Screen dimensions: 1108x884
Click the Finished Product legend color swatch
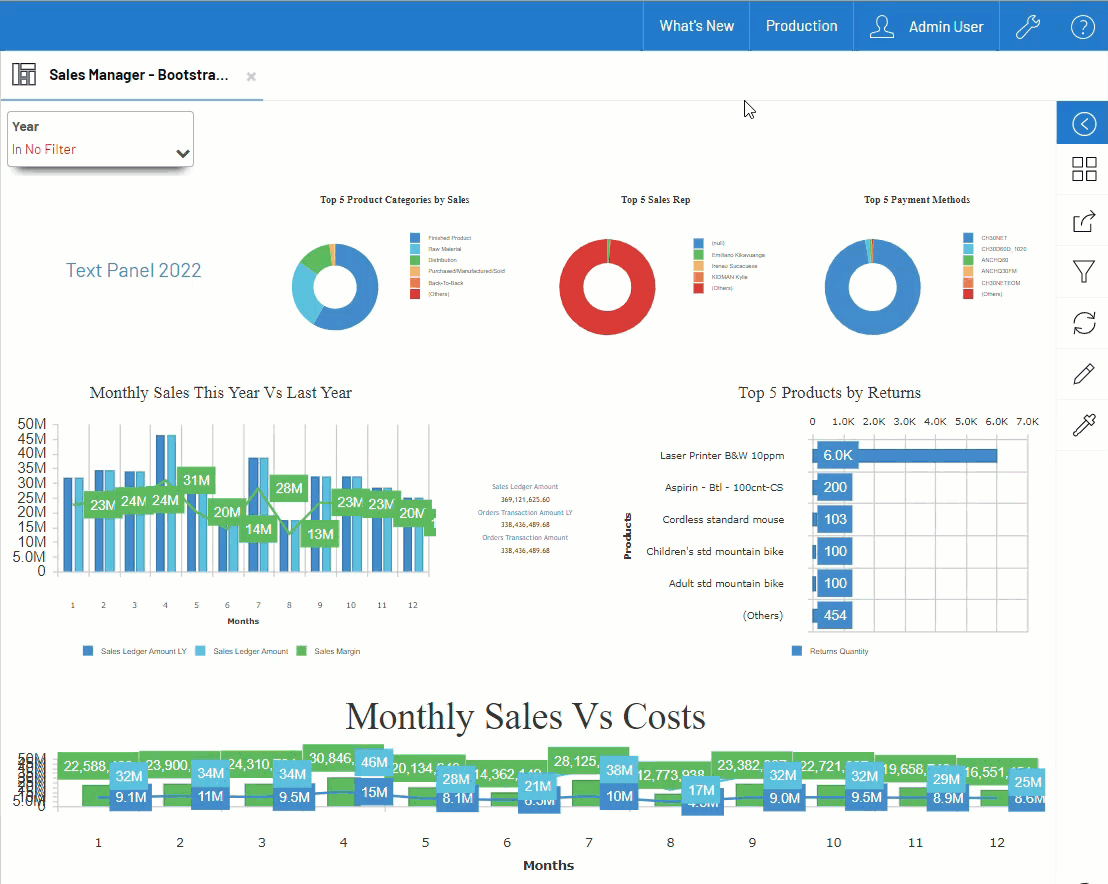[415, 238]
